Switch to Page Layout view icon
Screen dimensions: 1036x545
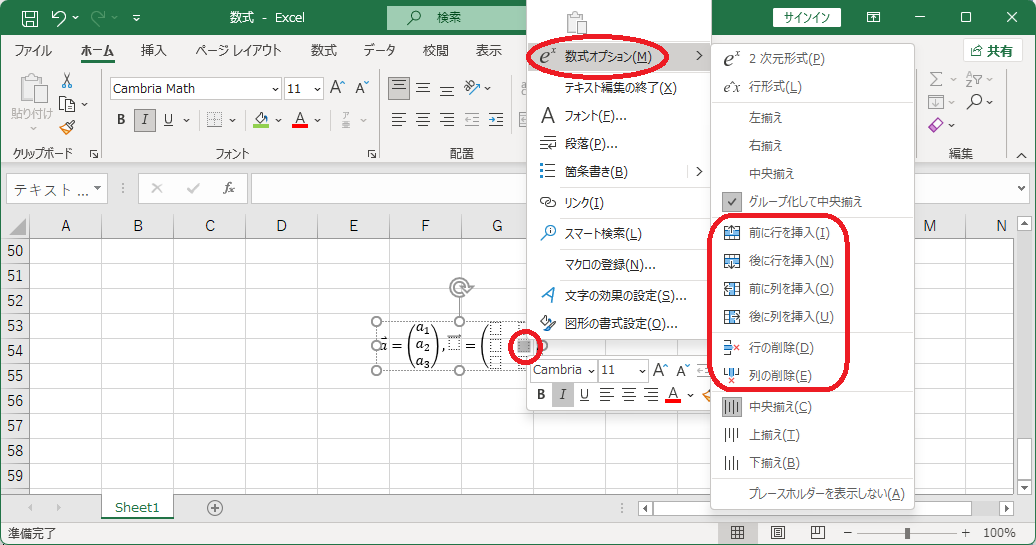pyautogui.click(x=778, y=532)
